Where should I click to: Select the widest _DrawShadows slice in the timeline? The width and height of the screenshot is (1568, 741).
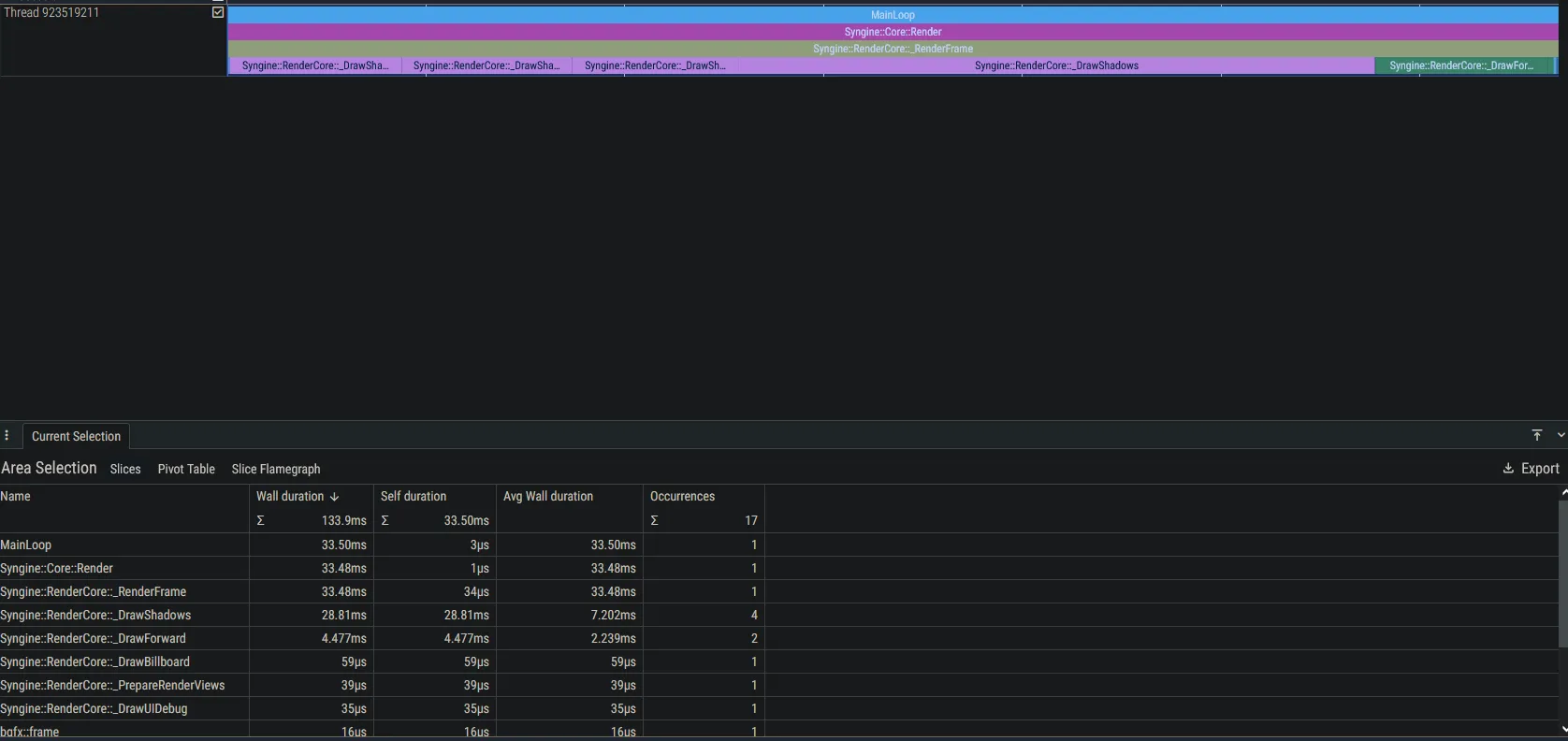1056,65
